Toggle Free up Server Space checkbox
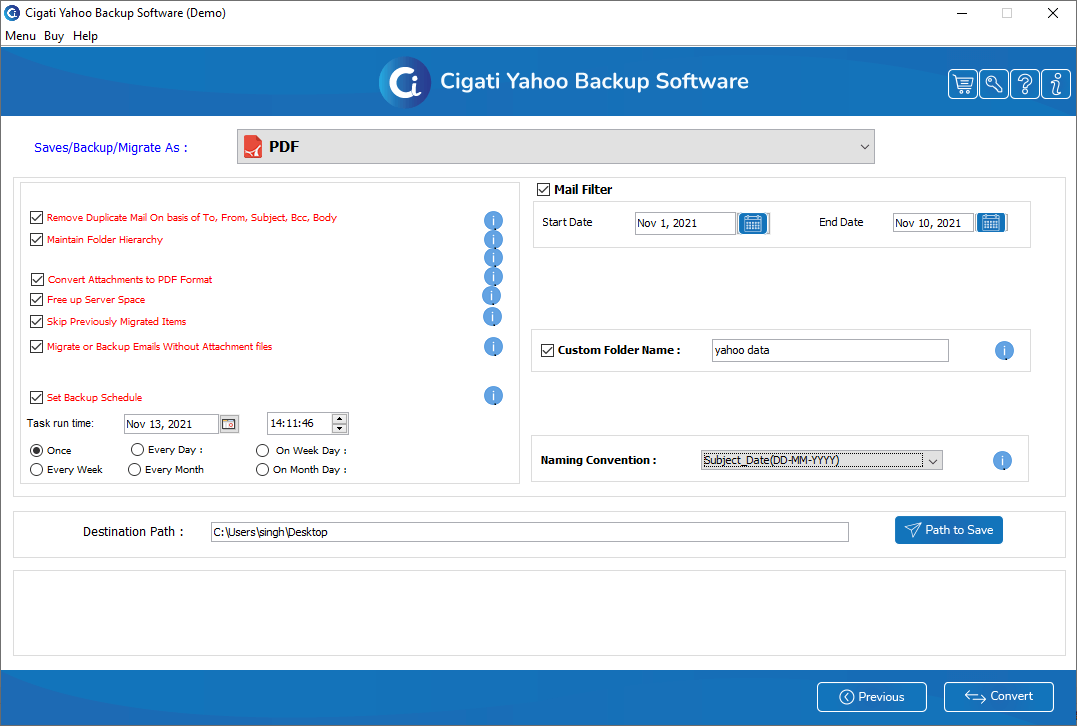The height and width of the screenshot is (726, 1077). coord(36,299)
